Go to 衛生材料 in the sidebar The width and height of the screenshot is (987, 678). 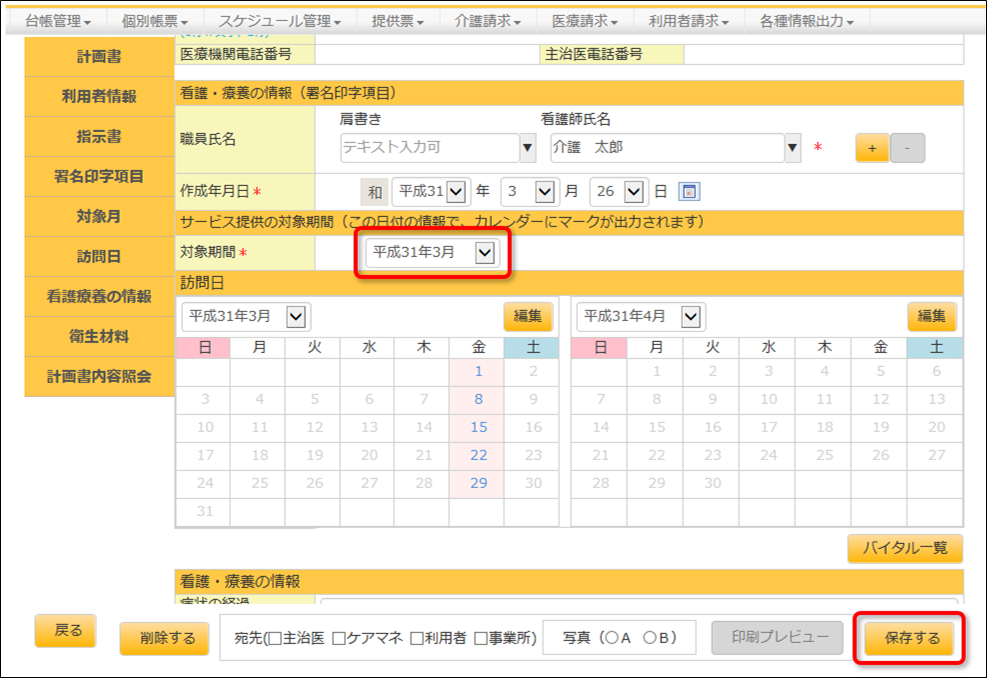click(x=99, y=336)
